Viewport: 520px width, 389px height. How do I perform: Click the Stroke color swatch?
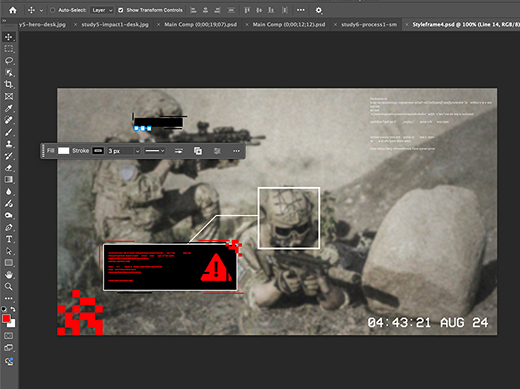click(98, 151)
